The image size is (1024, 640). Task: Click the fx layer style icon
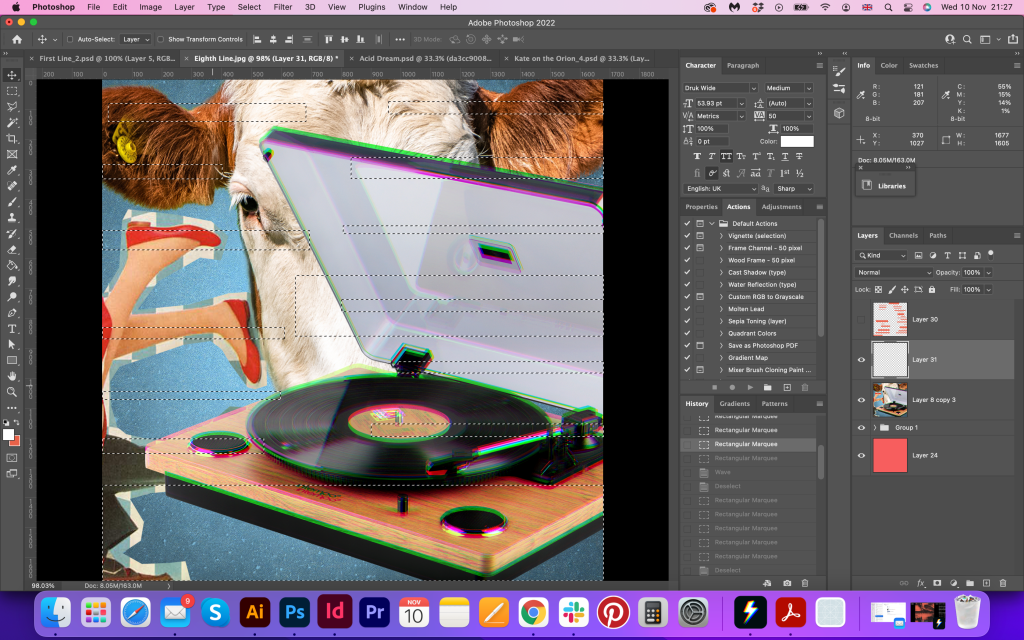[920, 582]
